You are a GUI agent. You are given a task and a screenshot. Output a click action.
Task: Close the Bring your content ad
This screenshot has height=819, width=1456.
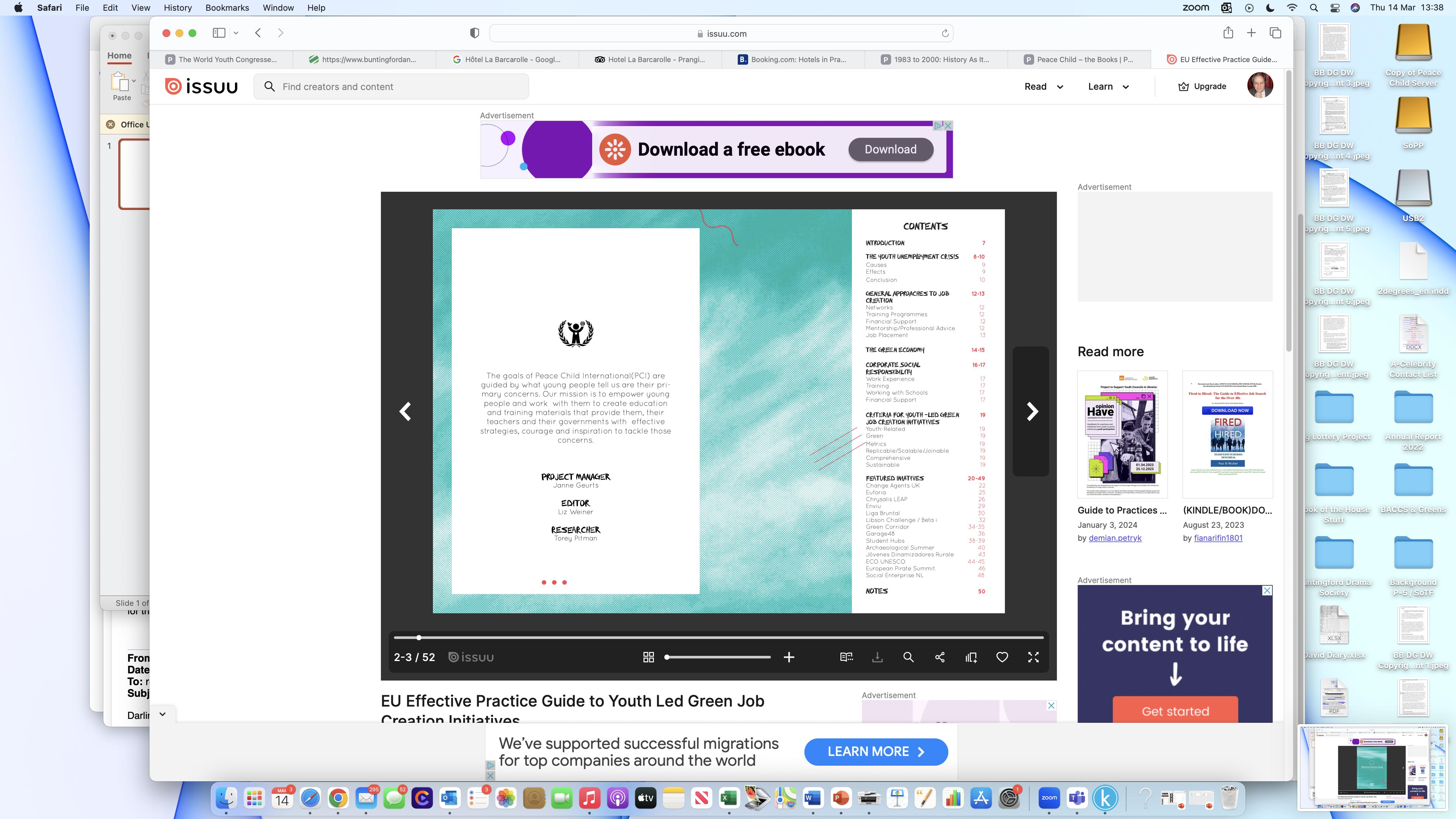[1267, 591]
